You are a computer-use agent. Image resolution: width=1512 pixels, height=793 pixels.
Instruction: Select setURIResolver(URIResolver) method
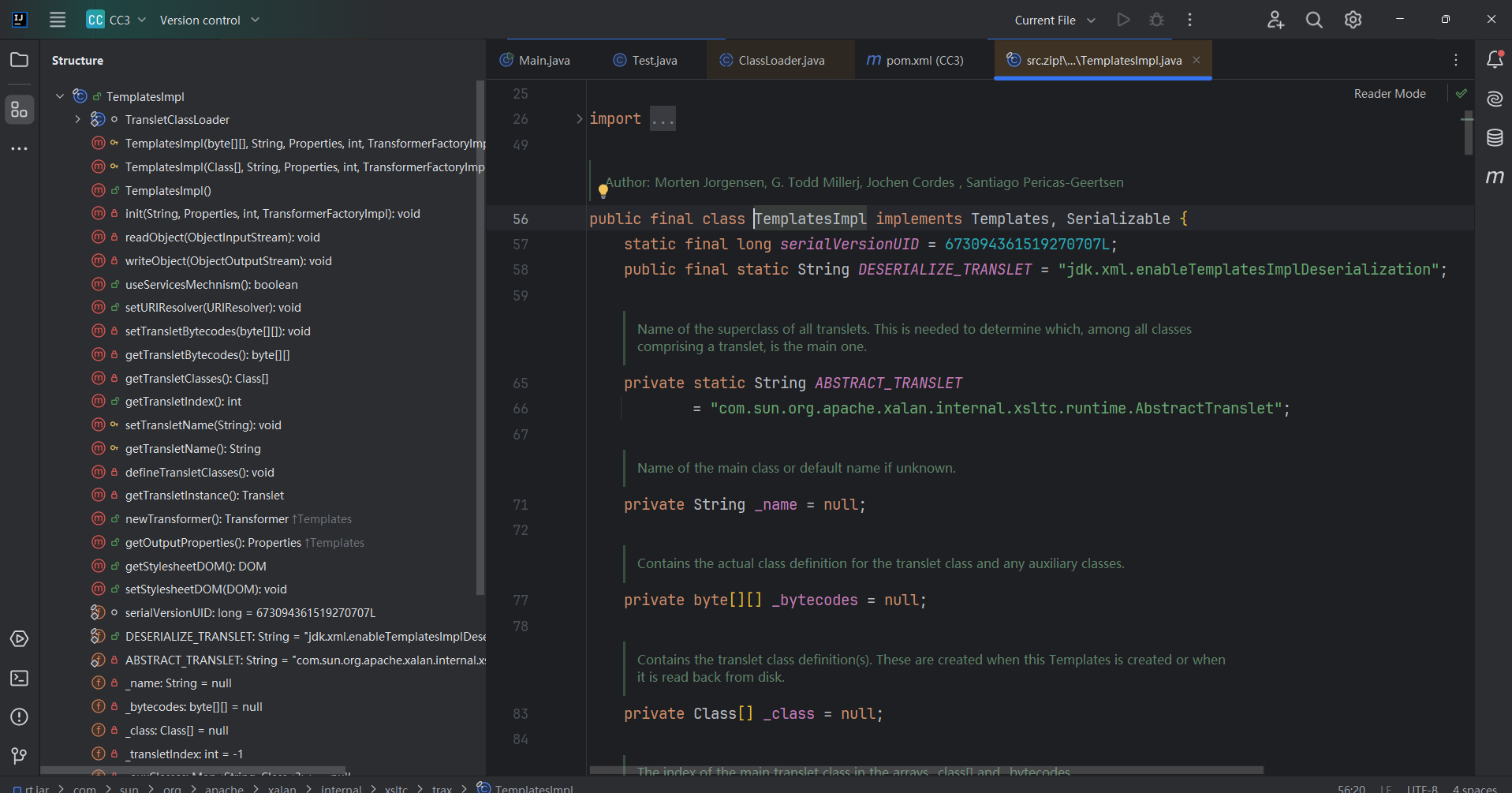tap(213, 307)
